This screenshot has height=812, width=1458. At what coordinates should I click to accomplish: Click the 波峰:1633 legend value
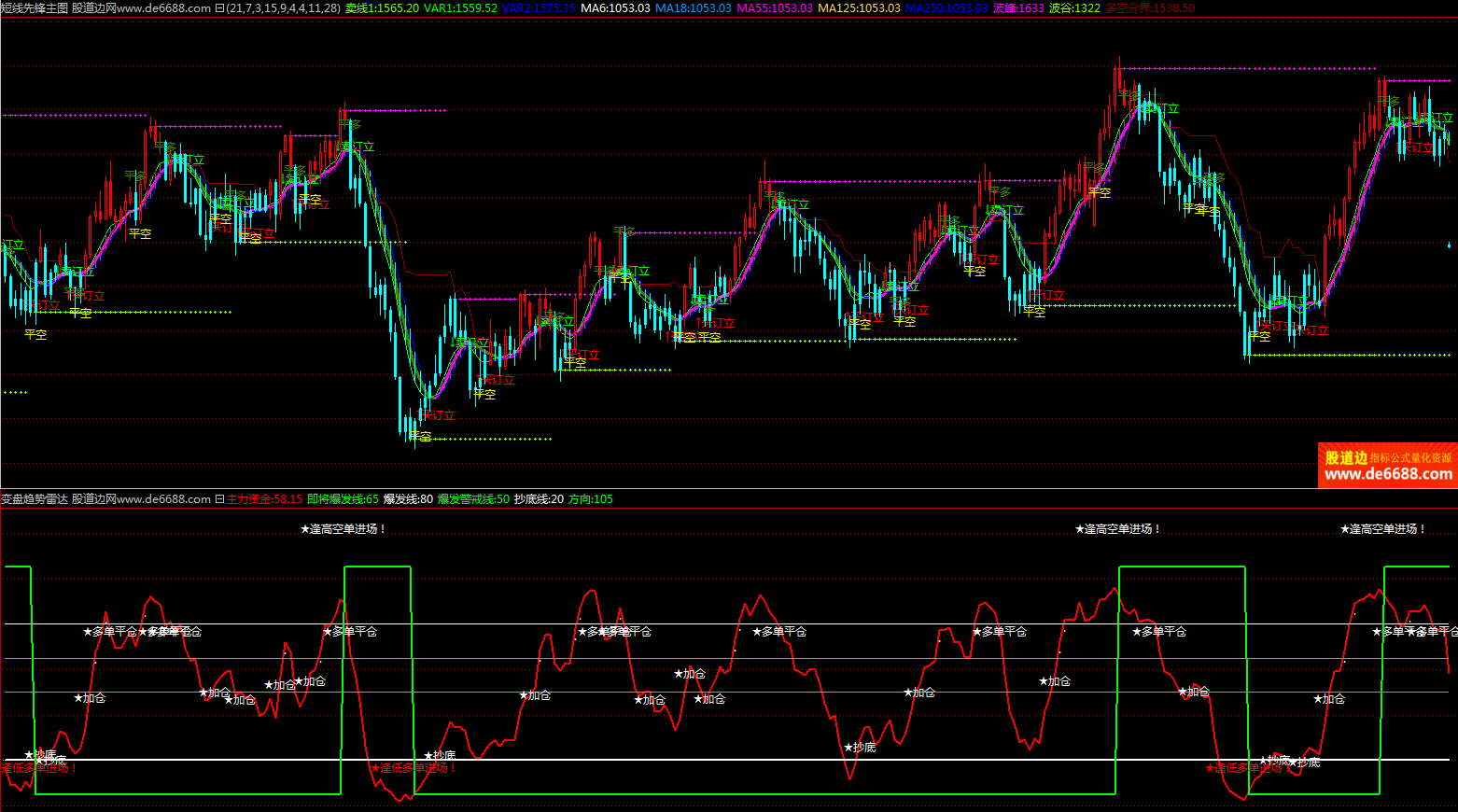tap(1018, 8)
